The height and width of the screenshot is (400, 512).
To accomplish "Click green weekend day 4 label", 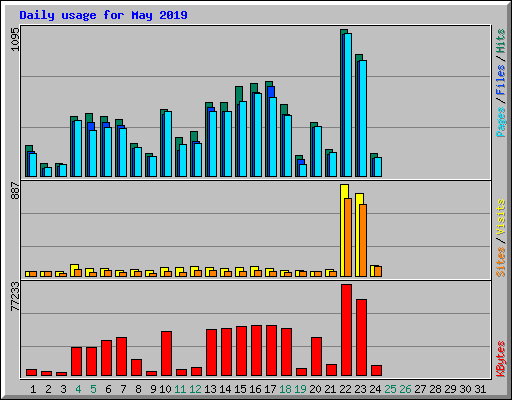I will pos(78,389).
